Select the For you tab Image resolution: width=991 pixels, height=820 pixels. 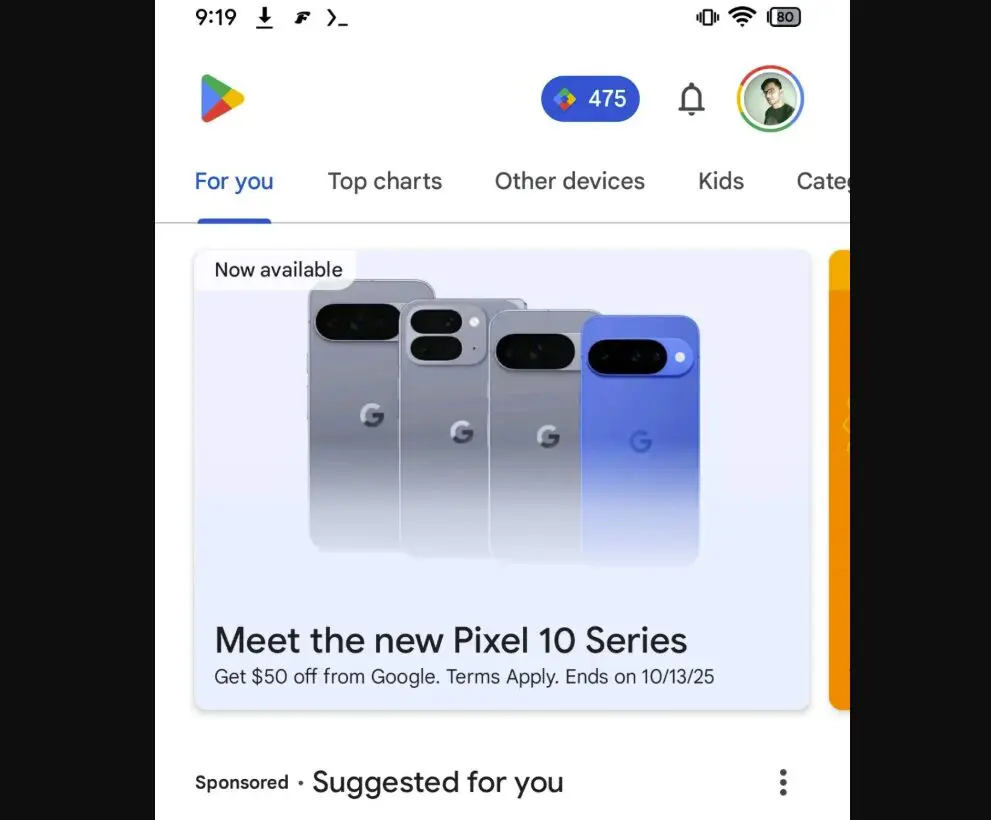(x=234, y=181)
